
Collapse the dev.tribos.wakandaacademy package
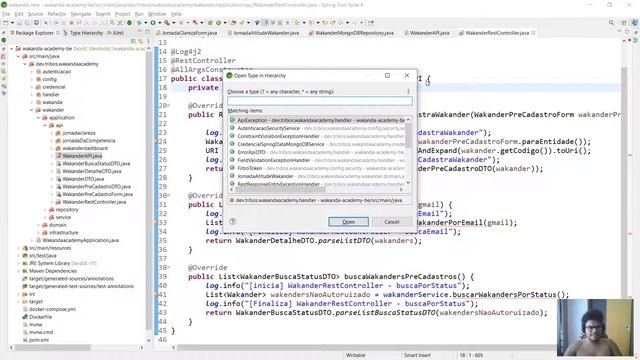[25, 64]
